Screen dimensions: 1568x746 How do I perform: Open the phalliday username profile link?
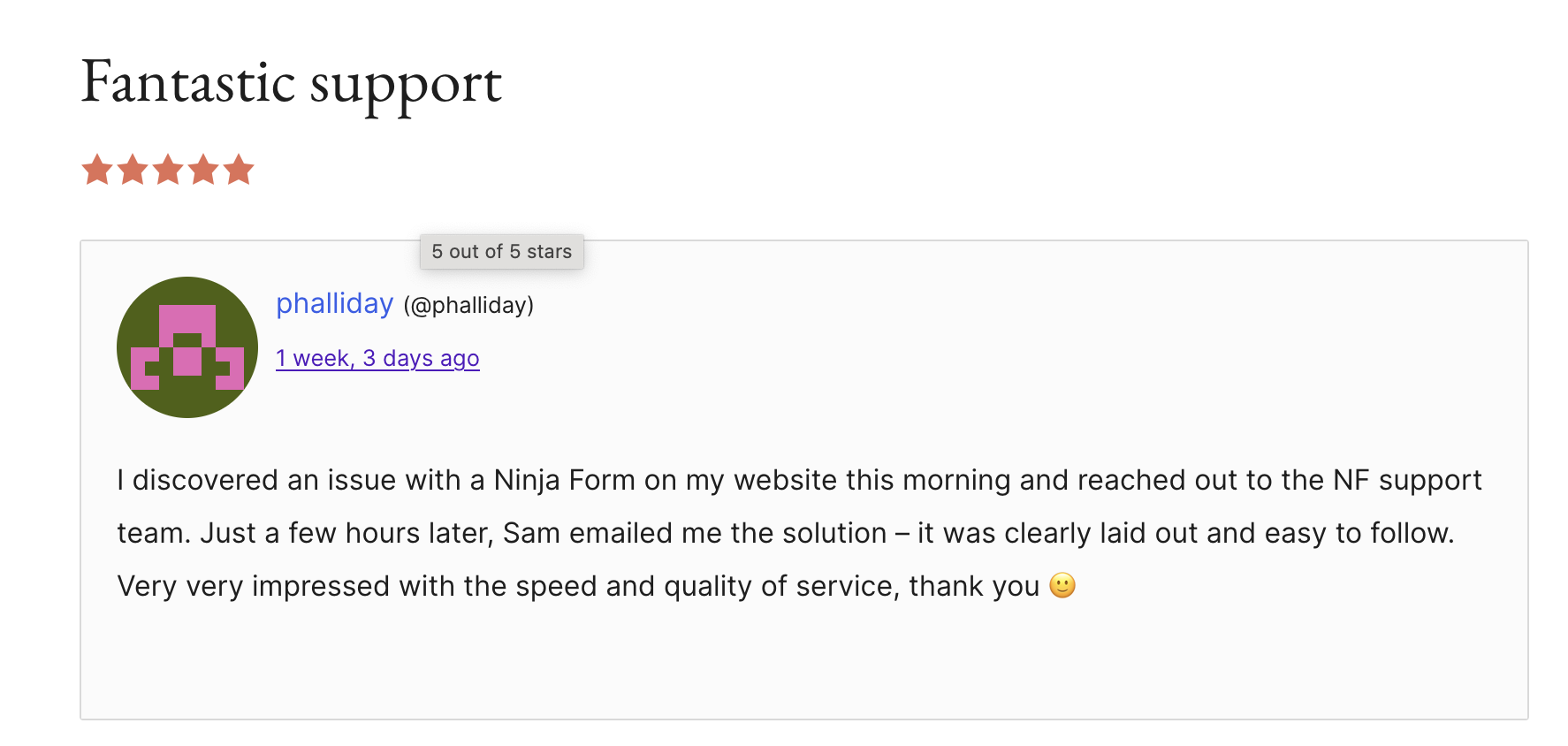point(334,303)
